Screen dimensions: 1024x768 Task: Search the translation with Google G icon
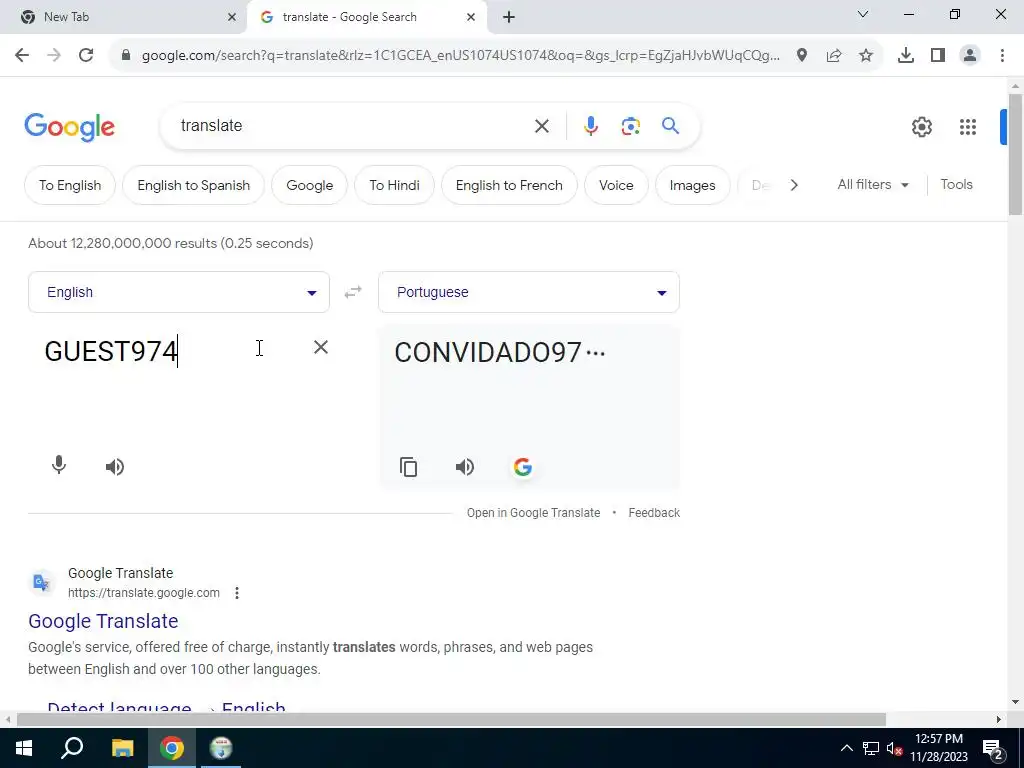522,467
